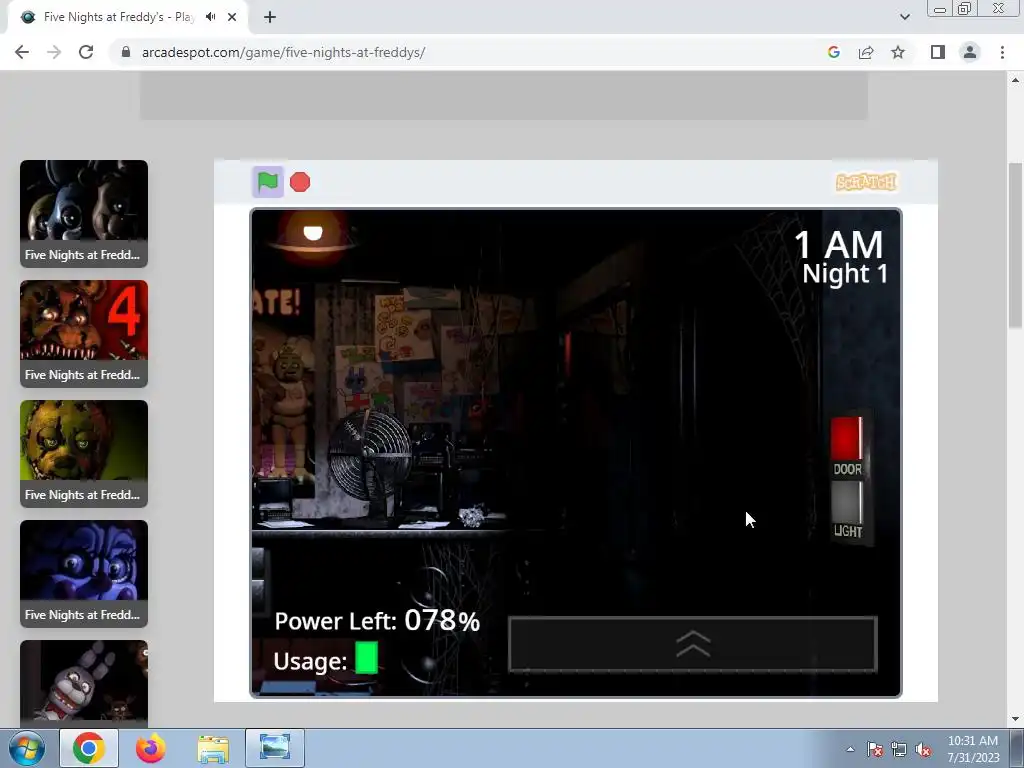1024x768 pixels.
Task: Click the vertical page scrollbar thumb
Action: coord(1015,245)
